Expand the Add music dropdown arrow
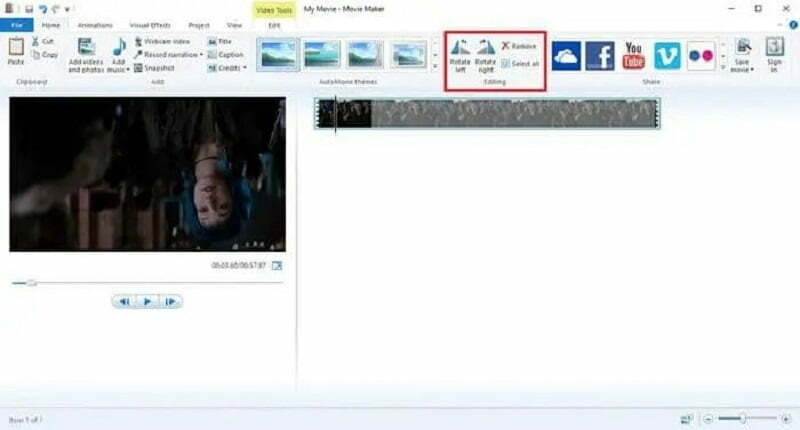Viewport: 800px width, 430px height. pyautogui.click(x=128, y=70)
